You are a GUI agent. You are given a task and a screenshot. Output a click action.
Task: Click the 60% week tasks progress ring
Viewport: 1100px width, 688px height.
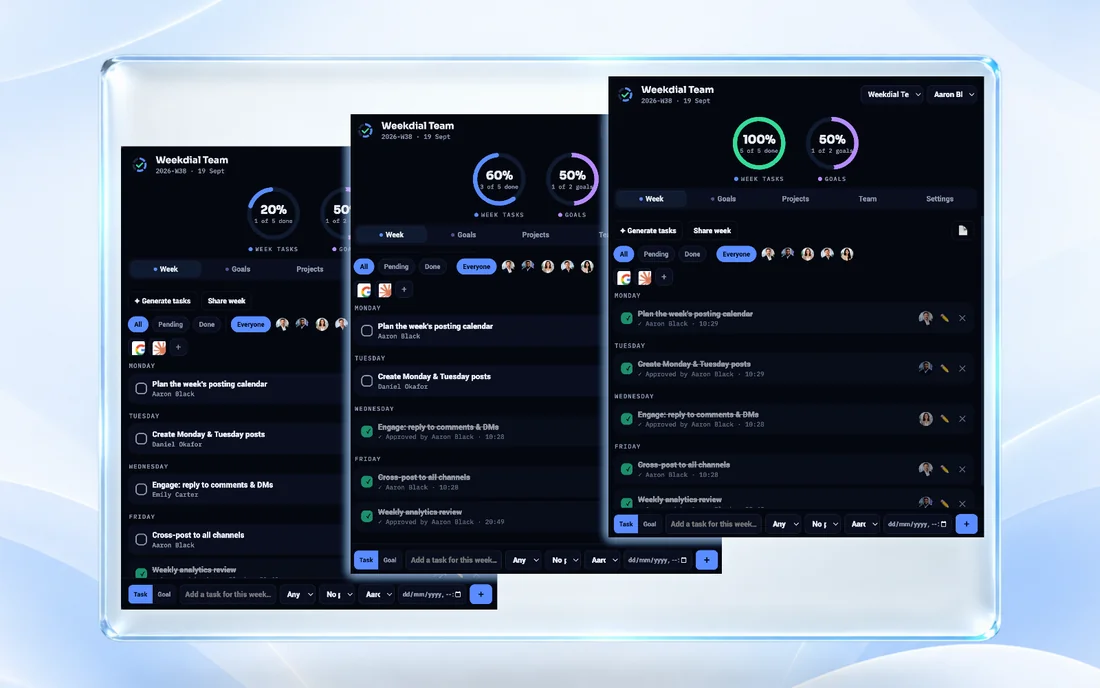(499, 179)
